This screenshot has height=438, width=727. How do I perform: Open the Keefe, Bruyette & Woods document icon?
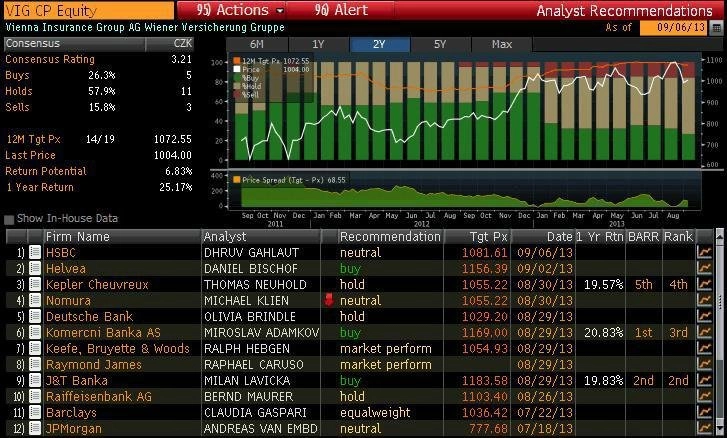[35, 348]
